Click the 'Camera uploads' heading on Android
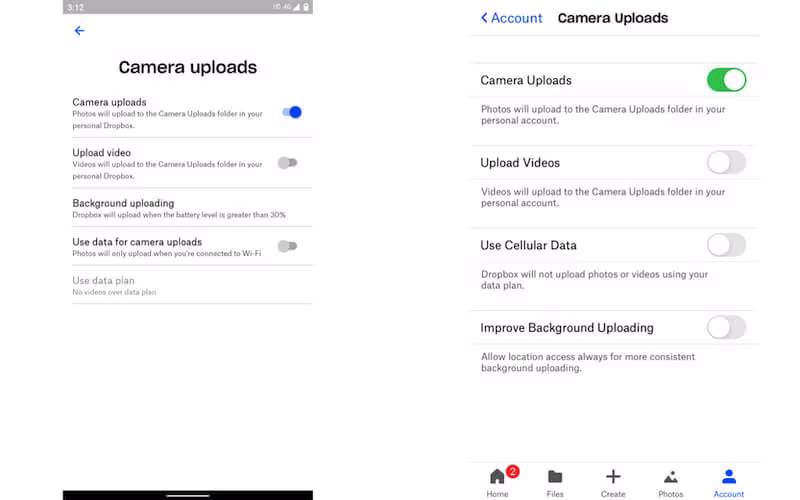800x500 pixels. point(188,67)
